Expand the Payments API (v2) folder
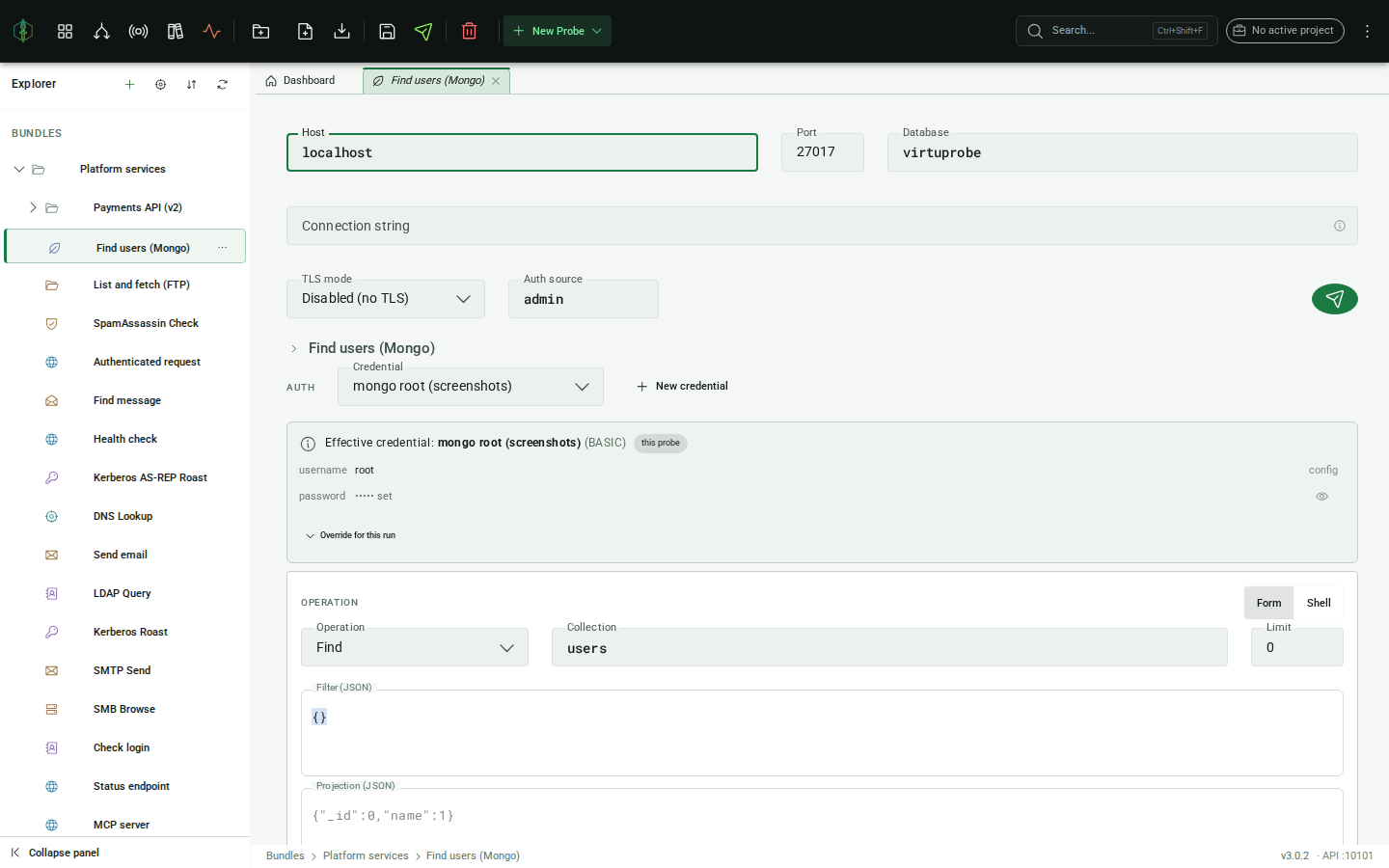The image size is (1389, 868). (x=33, y=207)
